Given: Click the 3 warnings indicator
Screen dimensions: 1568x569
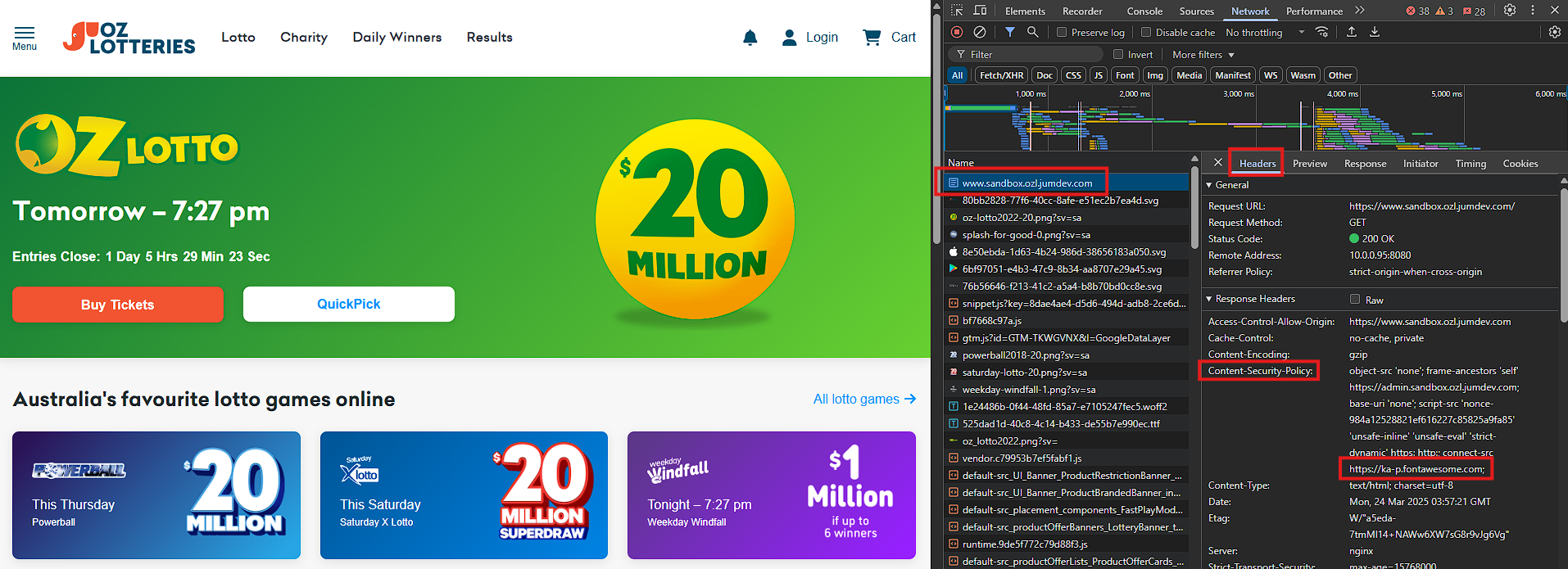Looking at the screenshot, I should [x=1444, y=11].
